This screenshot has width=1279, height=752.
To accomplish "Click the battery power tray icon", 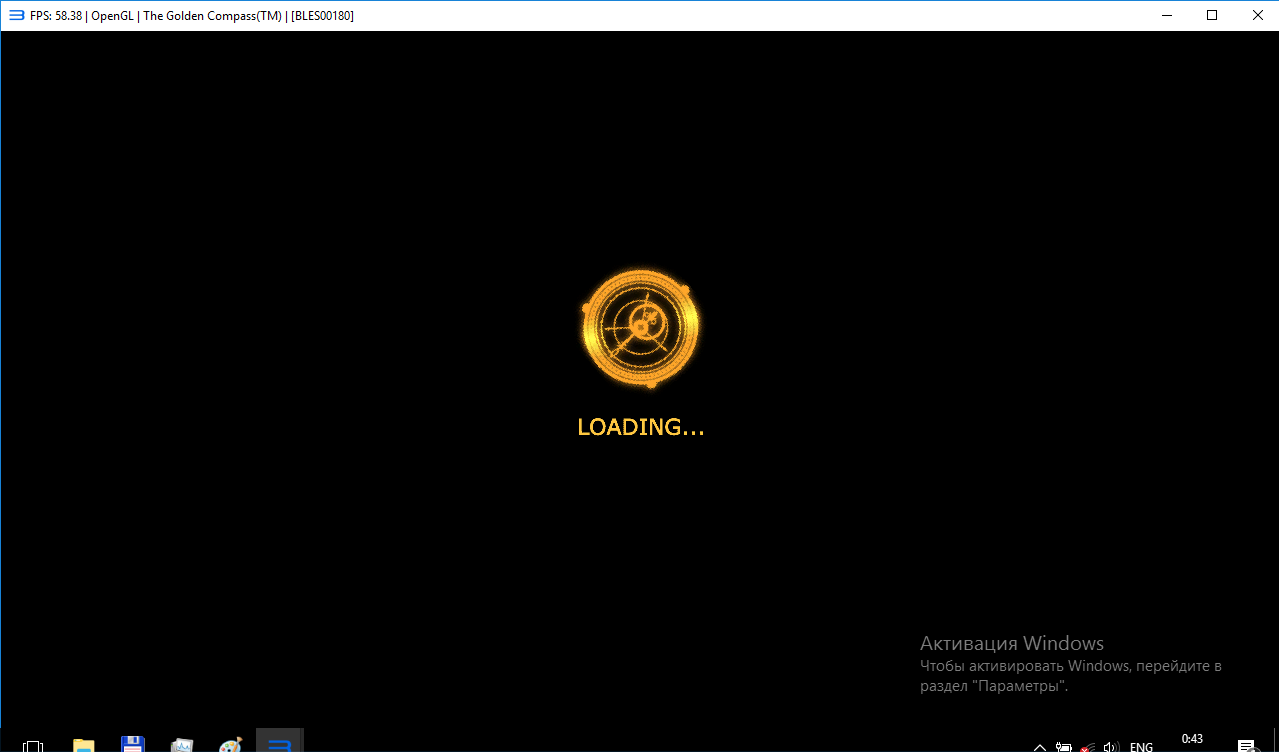I will (1064, 746).
